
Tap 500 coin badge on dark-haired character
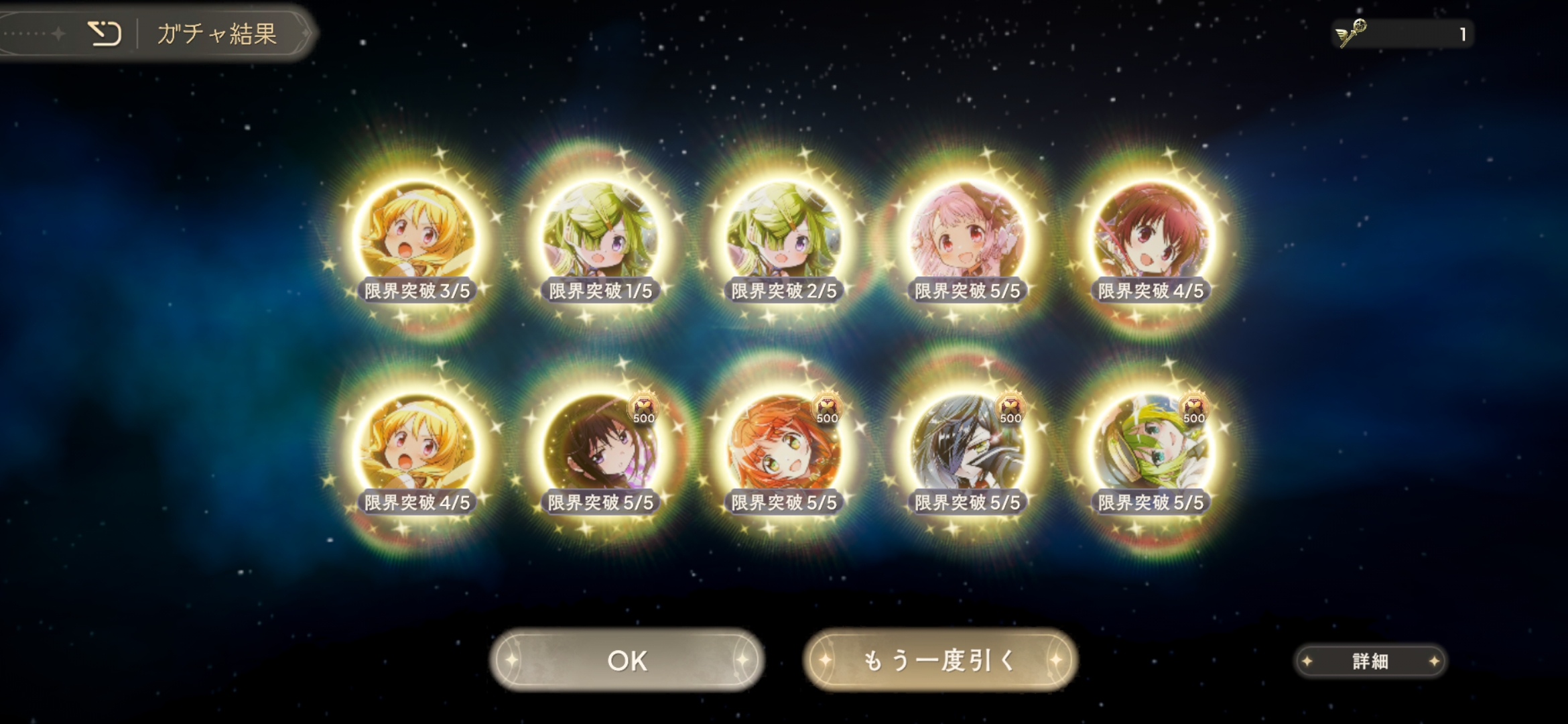(x=644, y=410)
